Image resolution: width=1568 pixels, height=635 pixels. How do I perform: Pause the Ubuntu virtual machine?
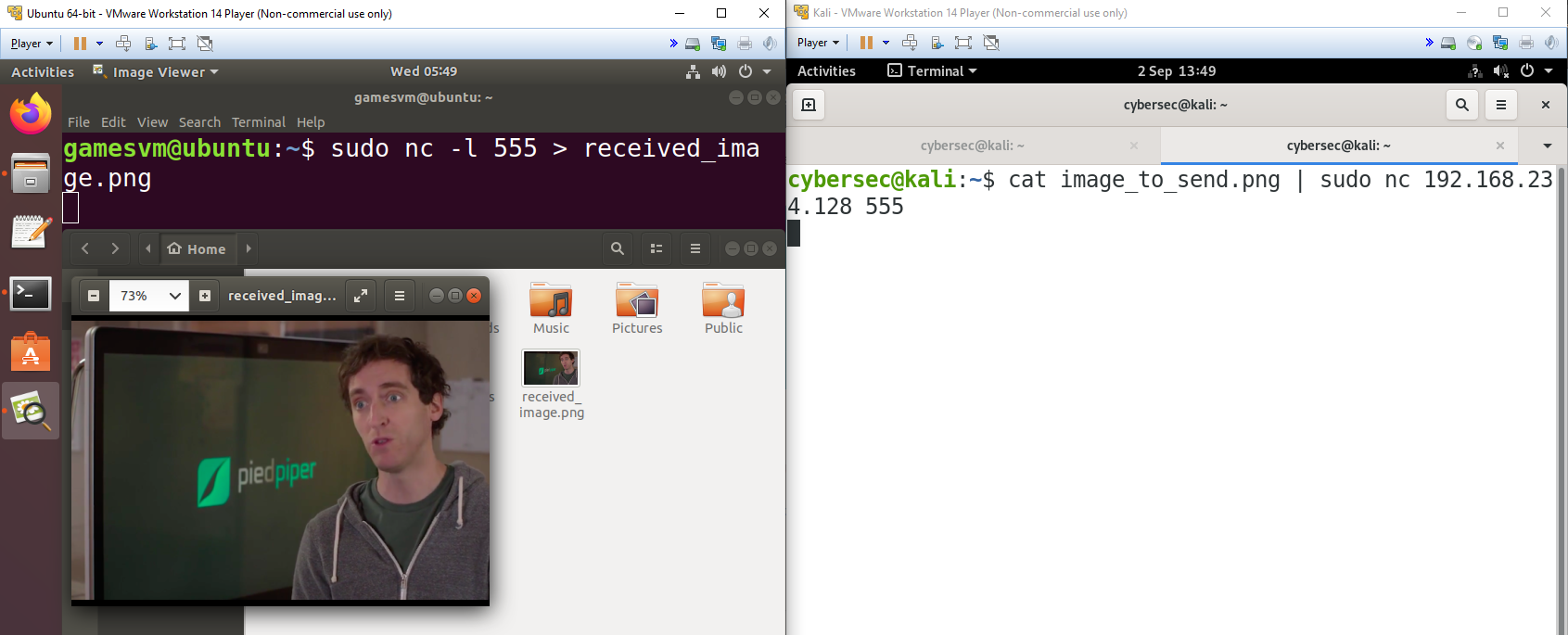coord(80,44)
